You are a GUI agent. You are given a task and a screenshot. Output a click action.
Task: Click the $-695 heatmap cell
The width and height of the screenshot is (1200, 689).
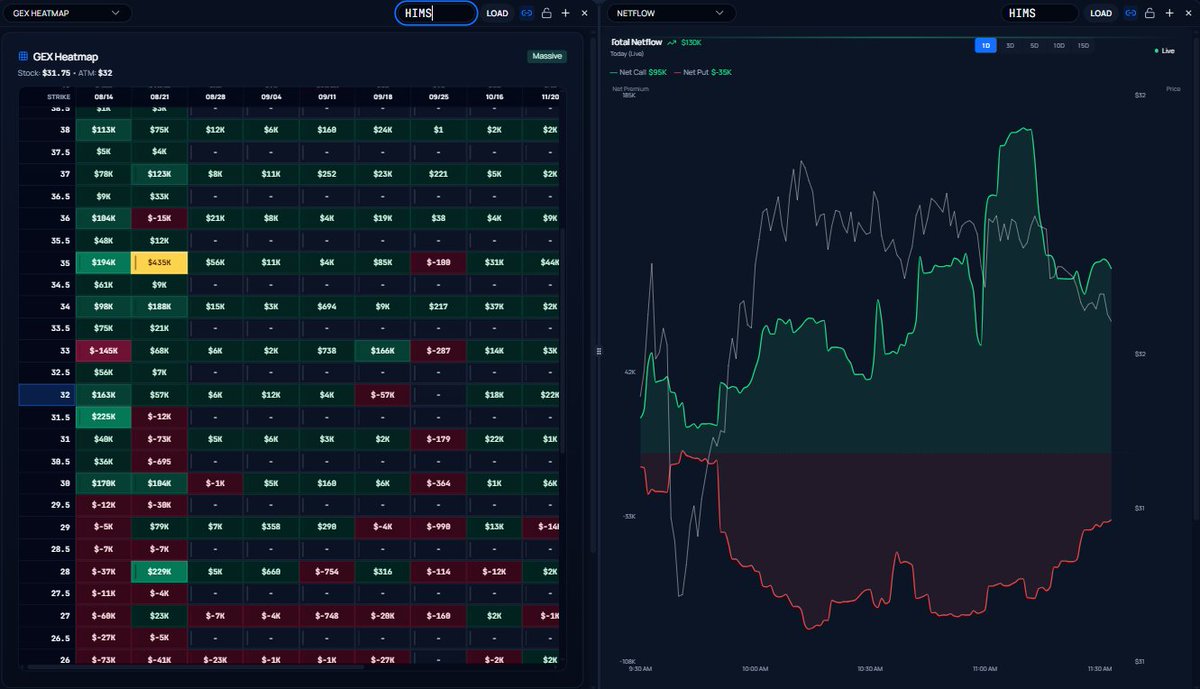tap(159, 461)
